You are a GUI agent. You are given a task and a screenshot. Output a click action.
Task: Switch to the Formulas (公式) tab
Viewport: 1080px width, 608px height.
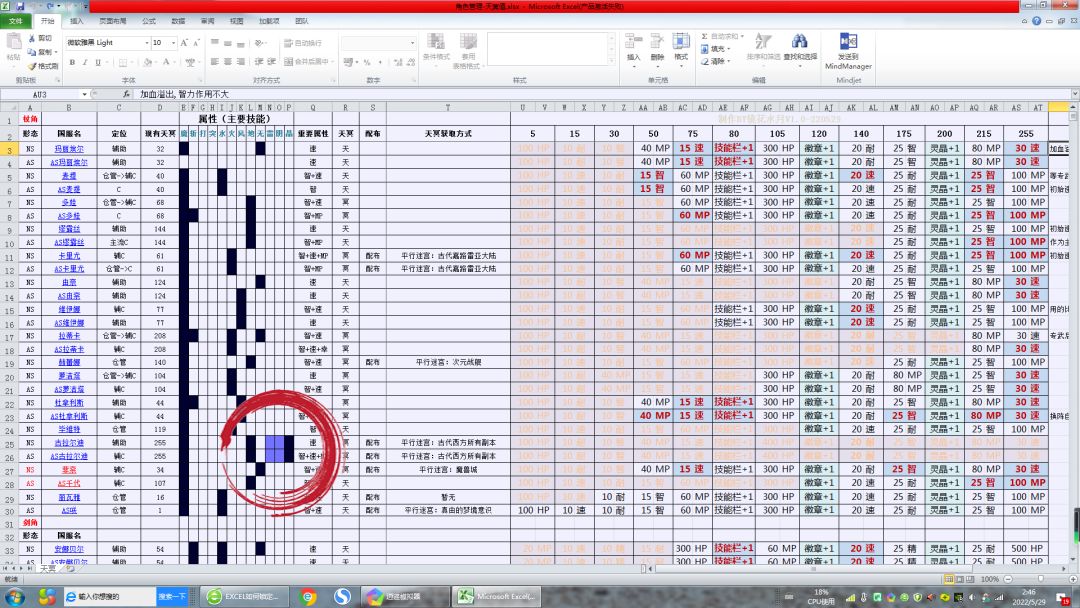pyautogui.click(x=149, y=21)
